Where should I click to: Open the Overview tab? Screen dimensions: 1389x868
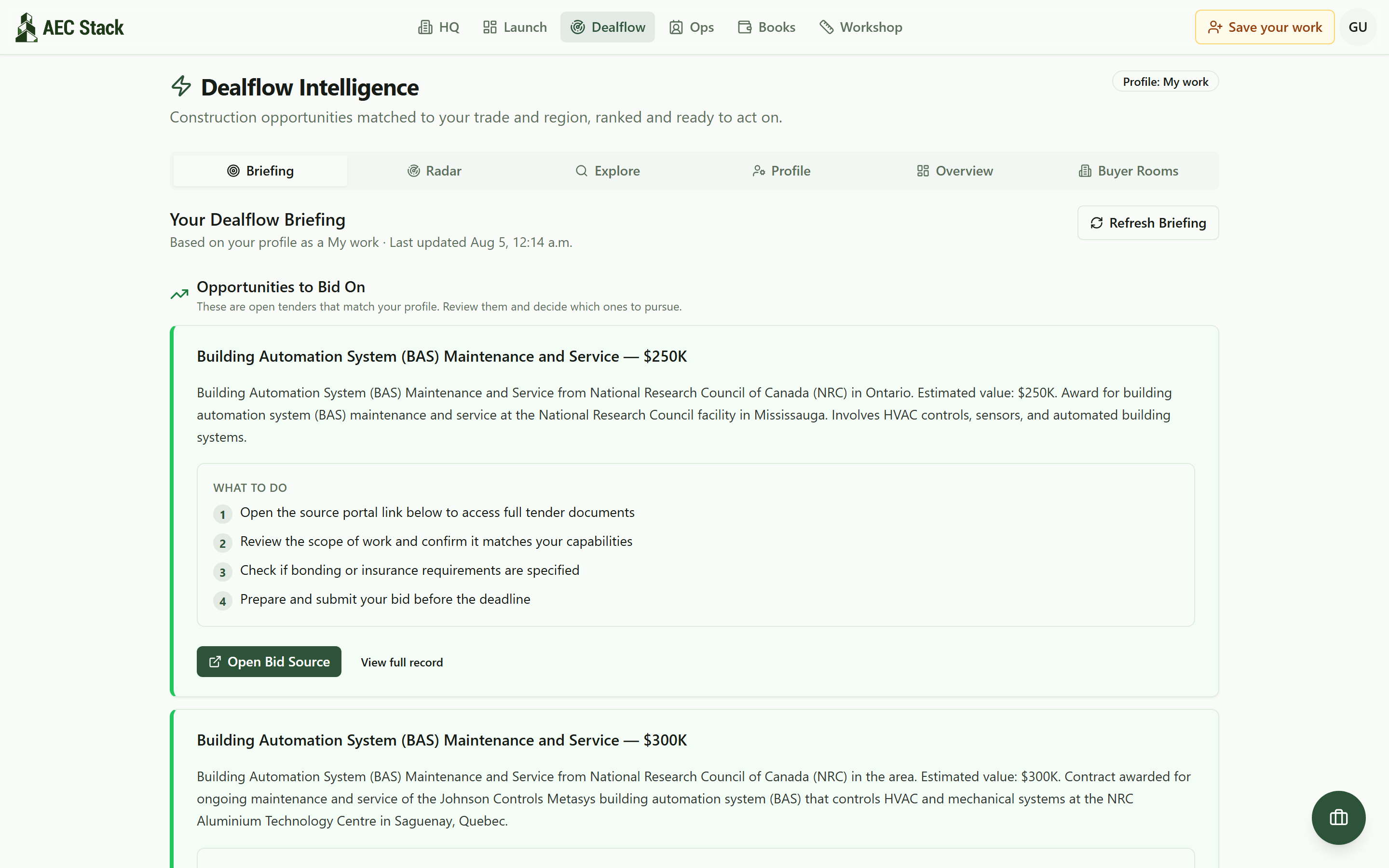point(954,171)
